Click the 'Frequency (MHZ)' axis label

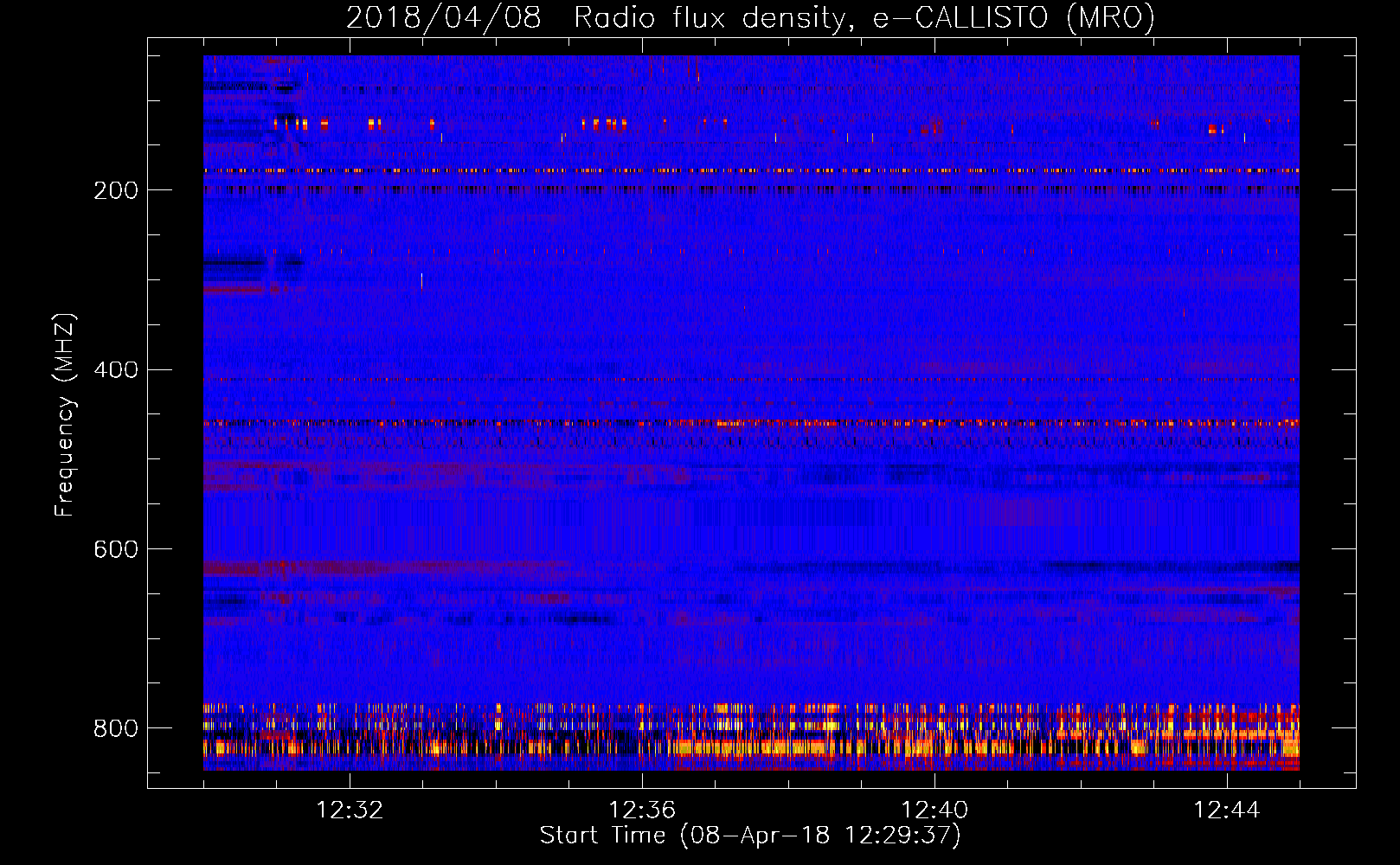[x=65, y=414]
